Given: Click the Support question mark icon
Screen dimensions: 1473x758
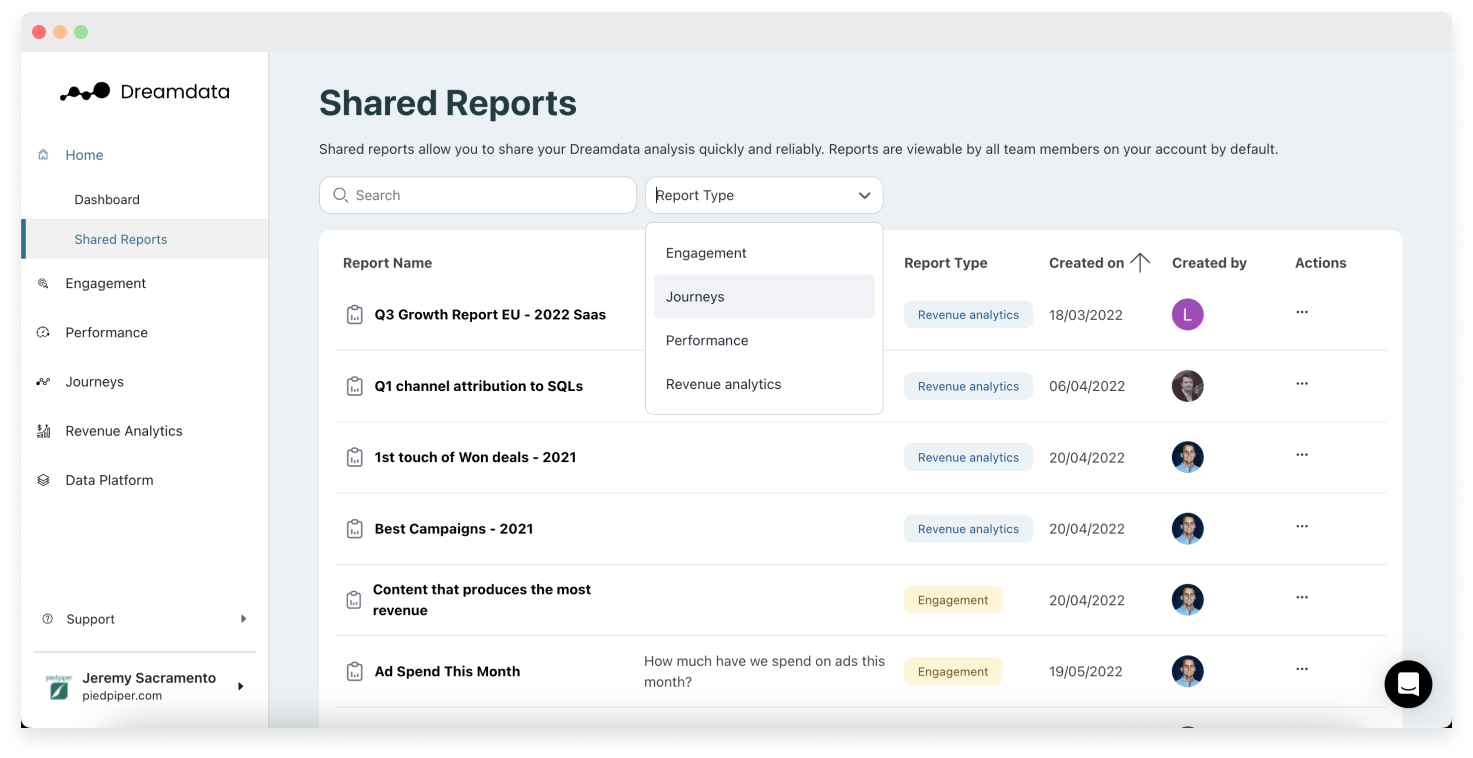Looking at the screenshot, I should pos(47,619).
